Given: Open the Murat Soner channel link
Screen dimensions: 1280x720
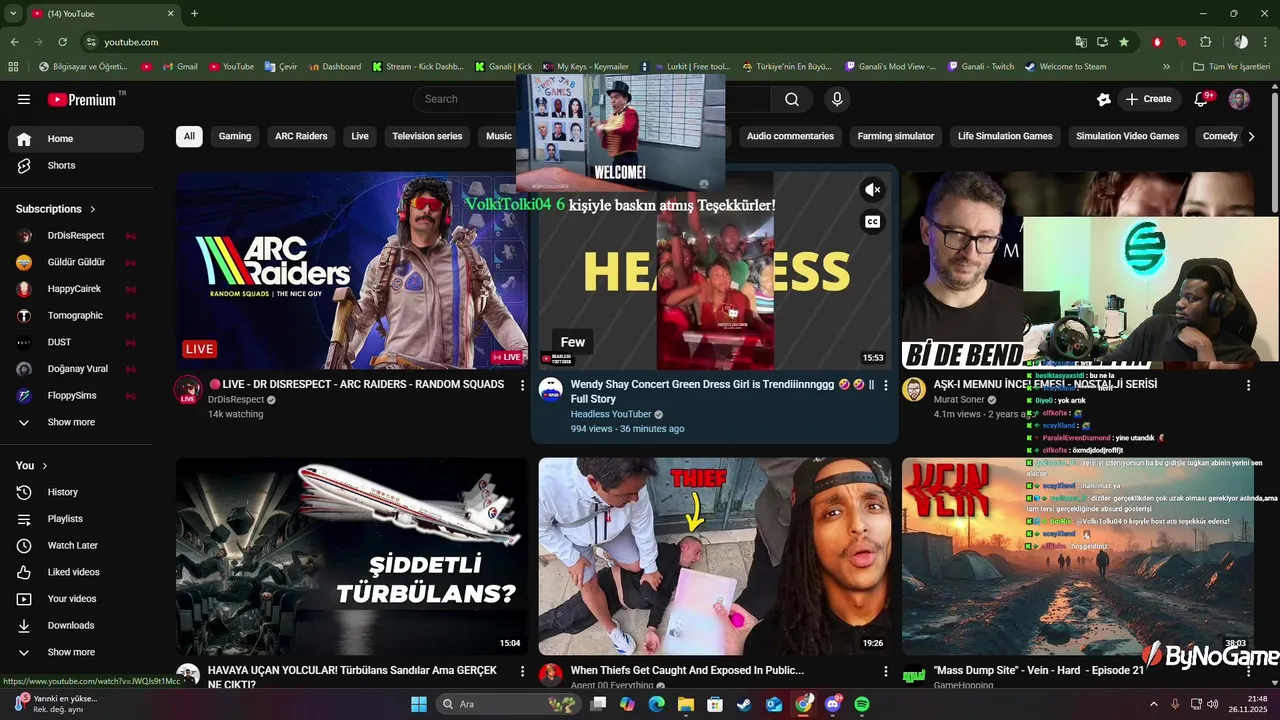Looking at the screenshot, I should [960, 399].
